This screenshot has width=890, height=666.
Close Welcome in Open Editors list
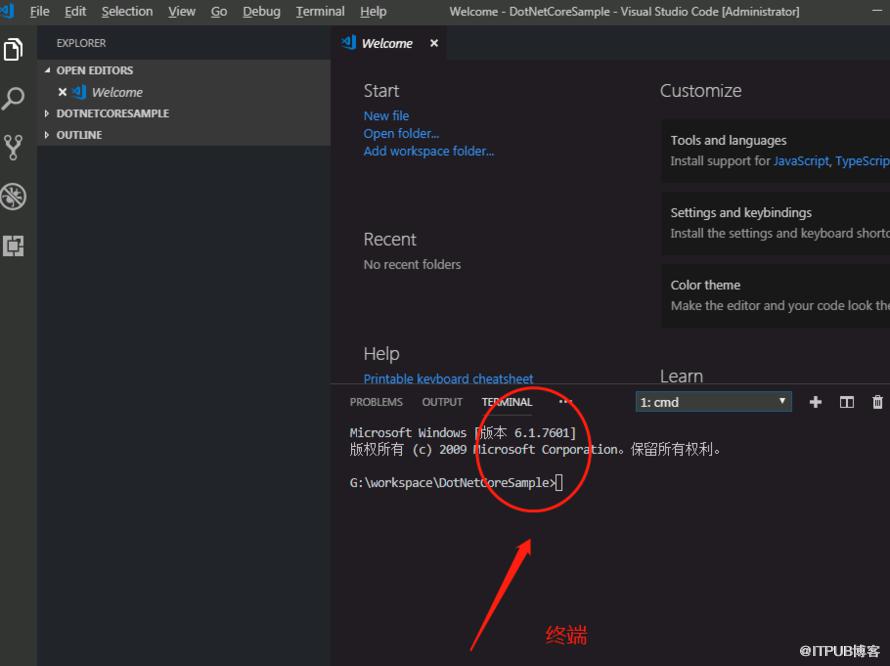(62, 92)
